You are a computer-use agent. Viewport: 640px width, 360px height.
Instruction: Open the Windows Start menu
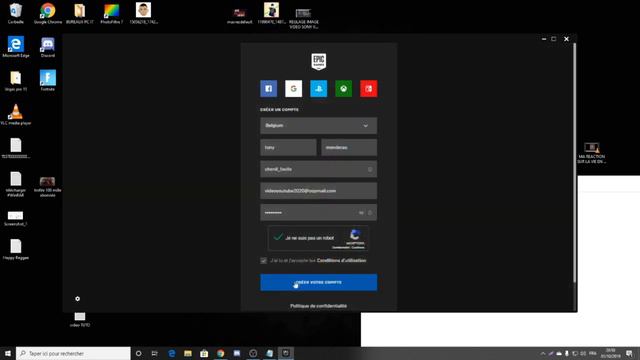8,353
